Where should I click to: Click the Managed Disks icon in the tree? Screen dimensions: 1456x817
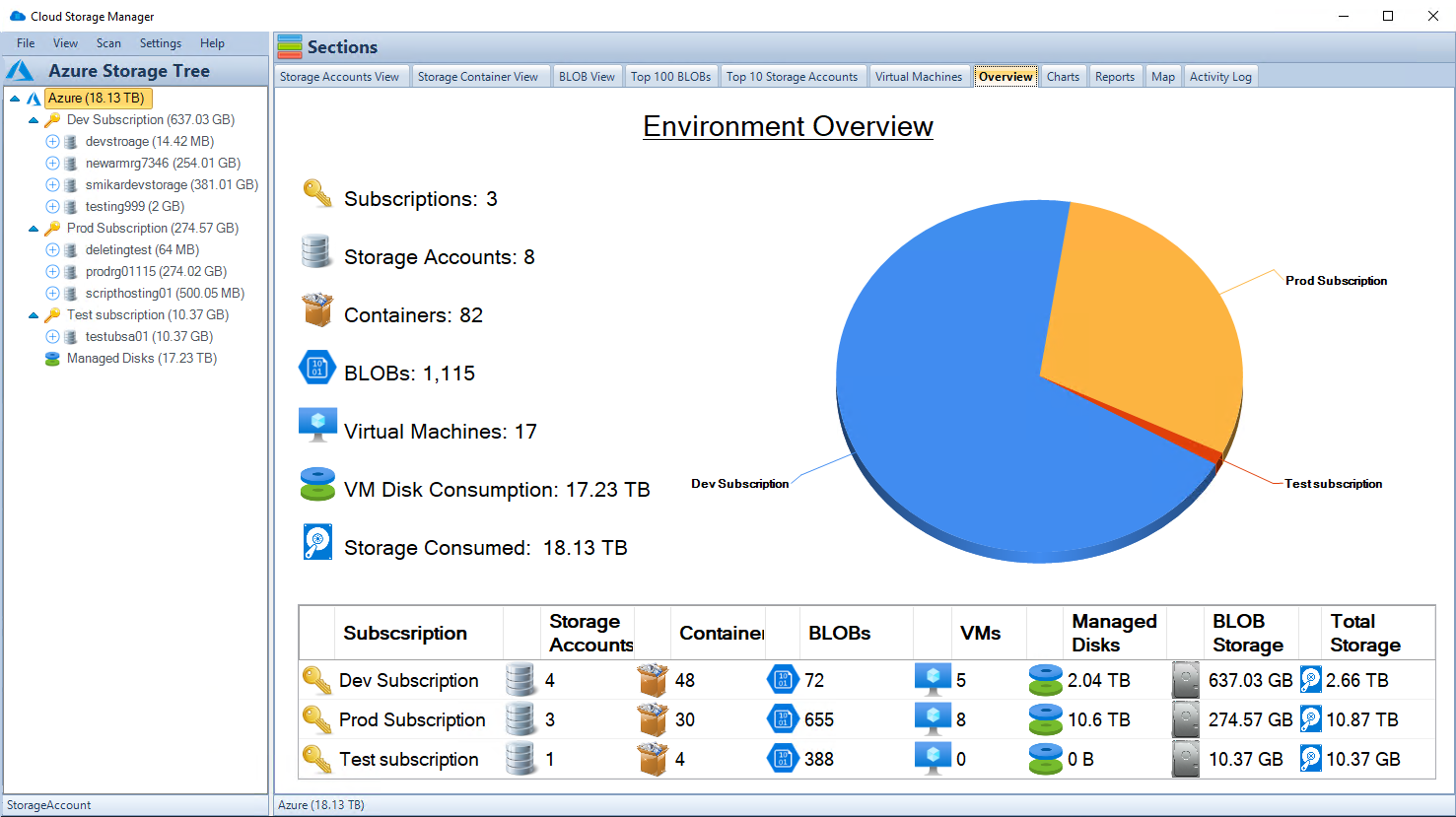click(52, 358)
